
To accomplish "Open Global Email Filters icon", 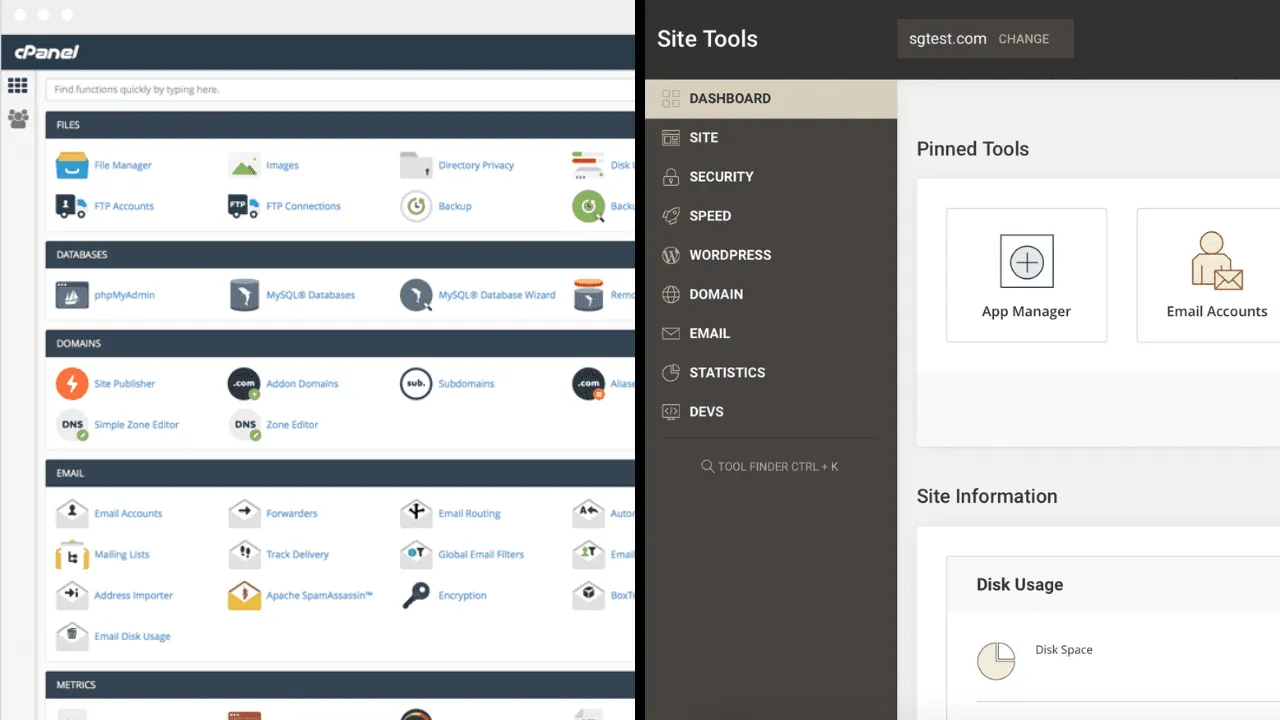I will pyautogui.click(x=416, y=554).
